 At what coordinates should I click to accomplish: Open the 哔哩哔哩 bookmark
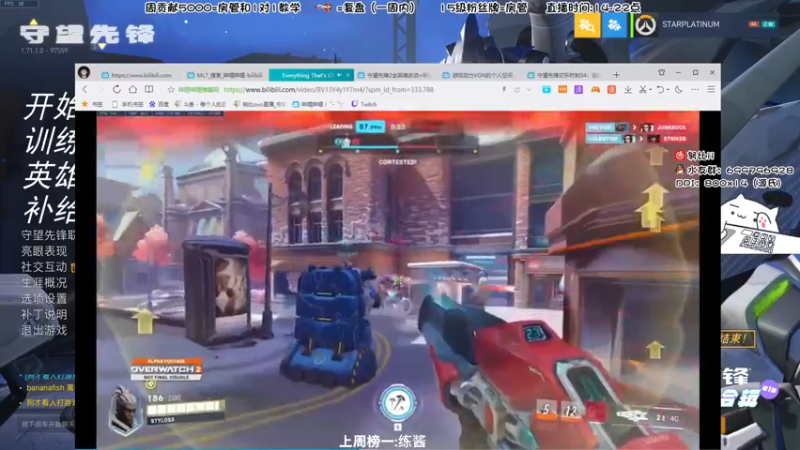click(318, 104)
